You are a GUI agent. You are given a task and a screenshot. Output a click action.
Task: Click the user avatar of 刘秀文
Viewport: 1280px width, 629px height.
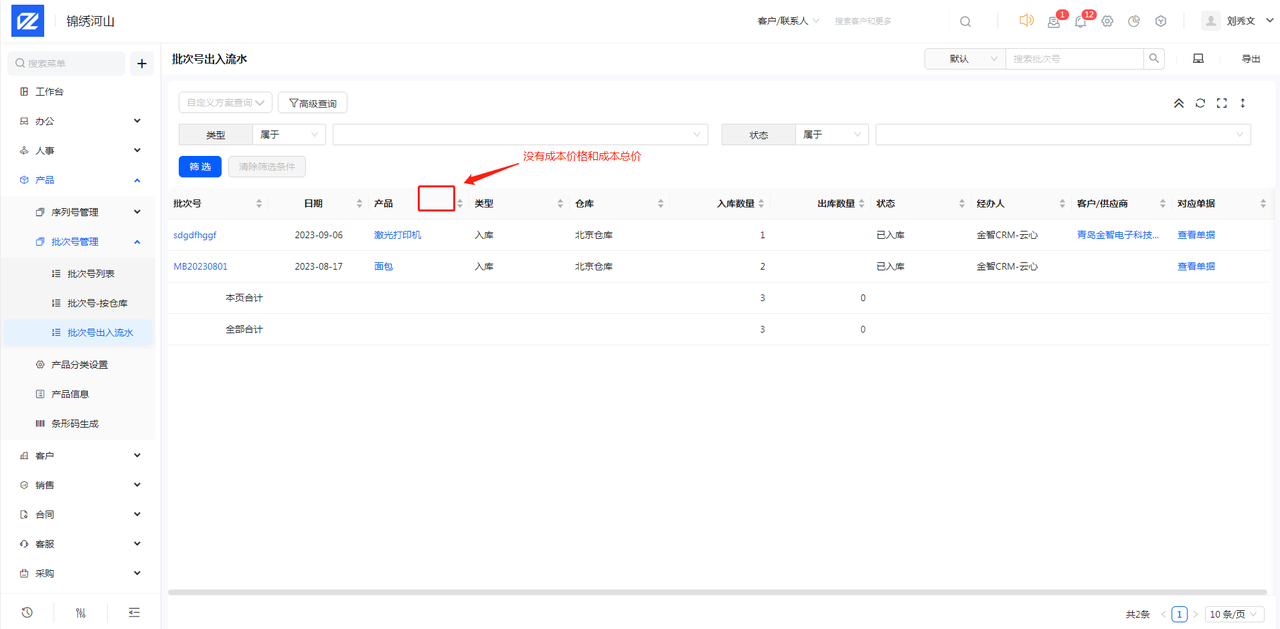click(1211, 21)
